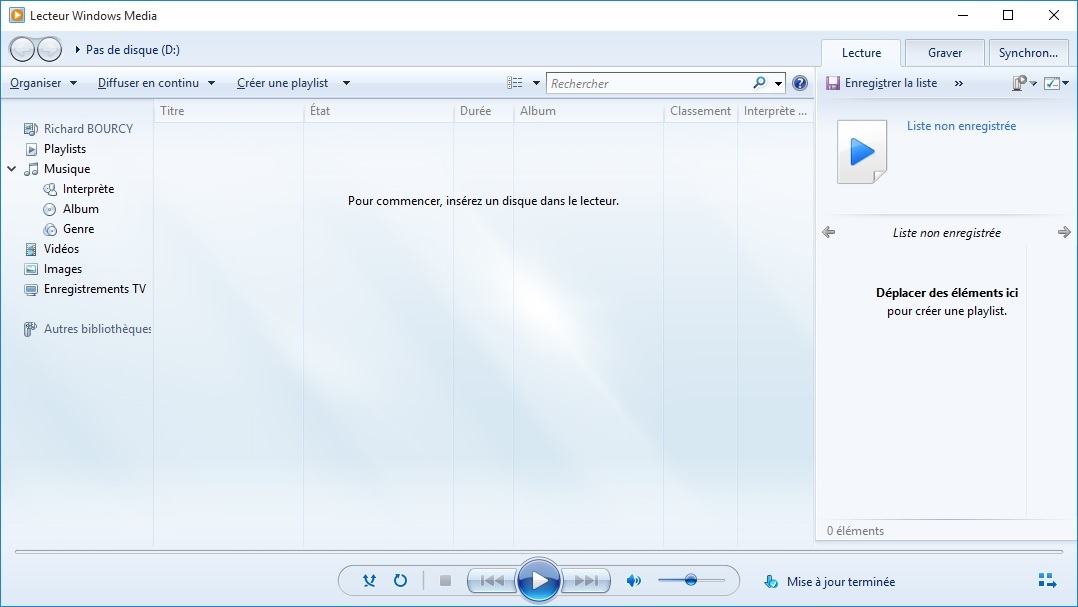Click the view options icon
1078x607 pixels.
(x=515, y=83)
